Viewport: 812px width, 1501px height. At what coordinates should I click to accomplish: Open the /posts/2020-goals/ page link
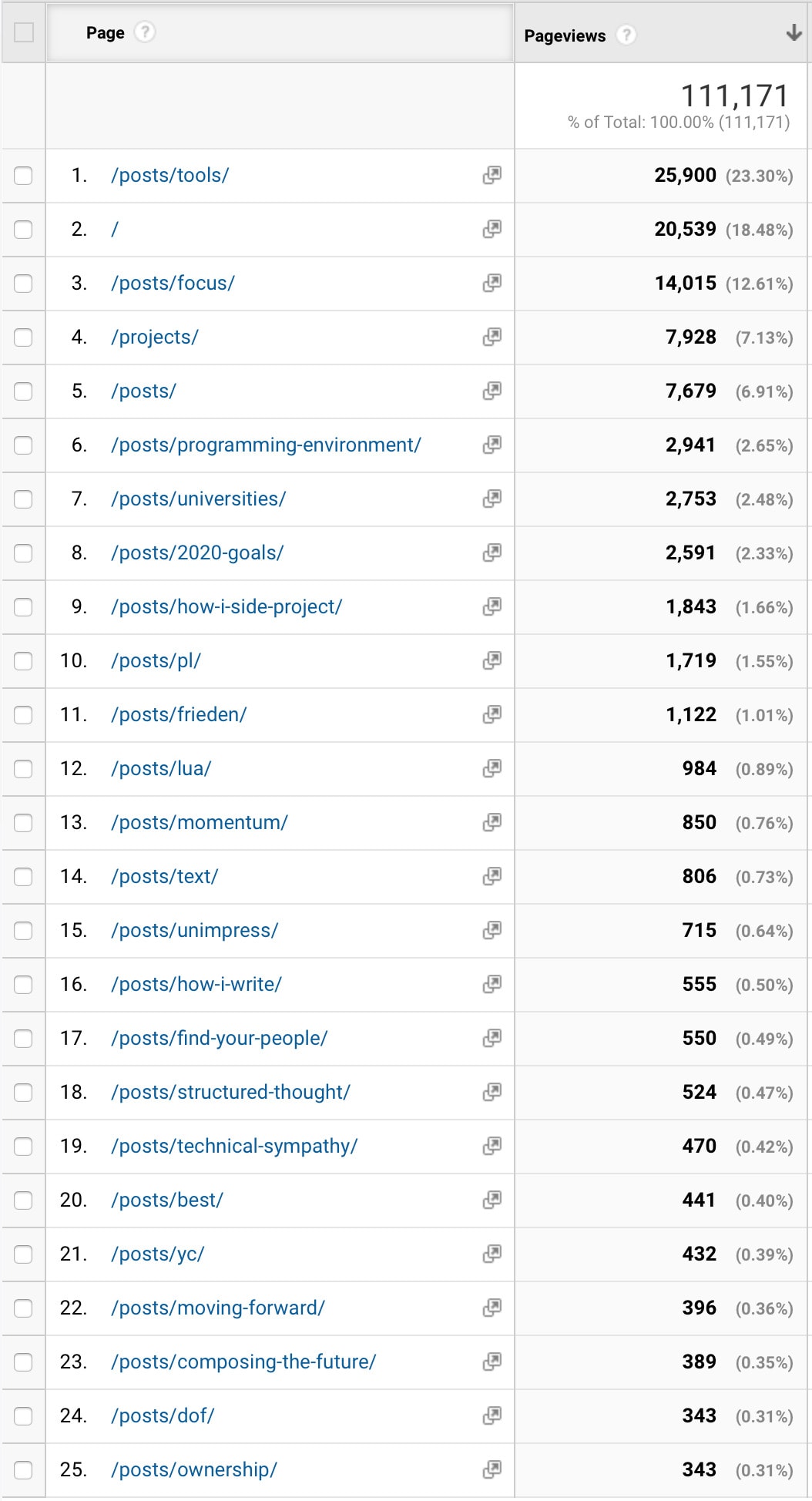click(x=197, y=553)
